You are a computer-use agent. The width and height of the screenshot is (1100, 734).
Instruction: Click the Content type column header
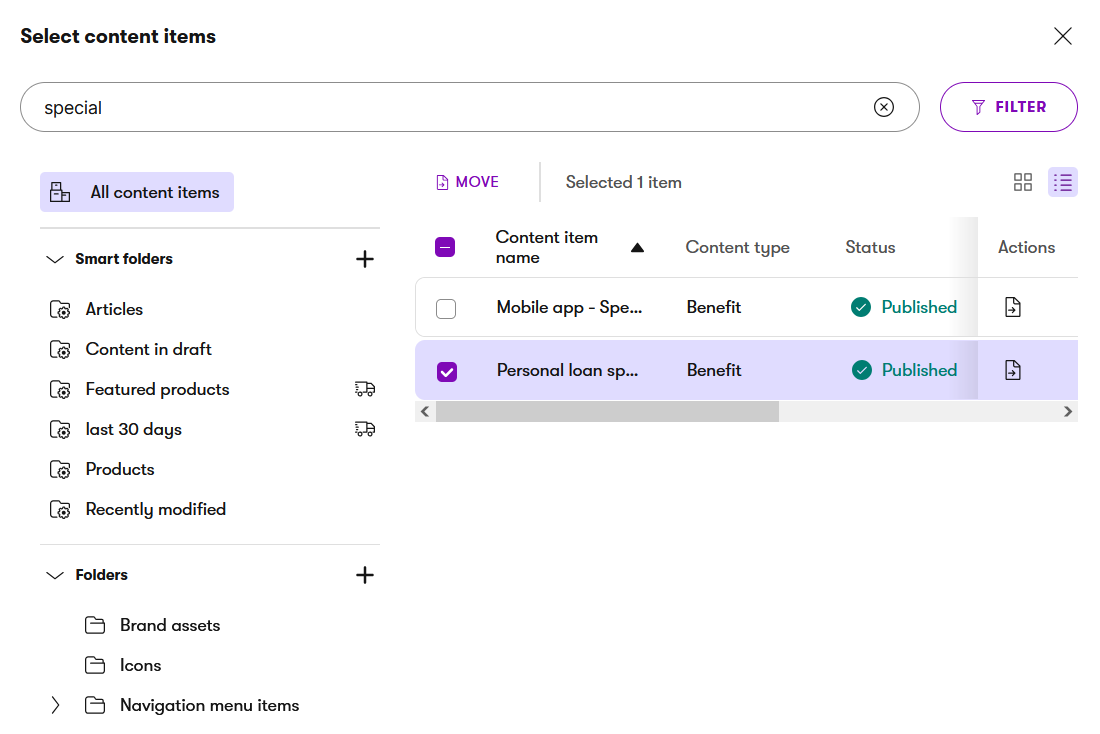tap(737, 247)
